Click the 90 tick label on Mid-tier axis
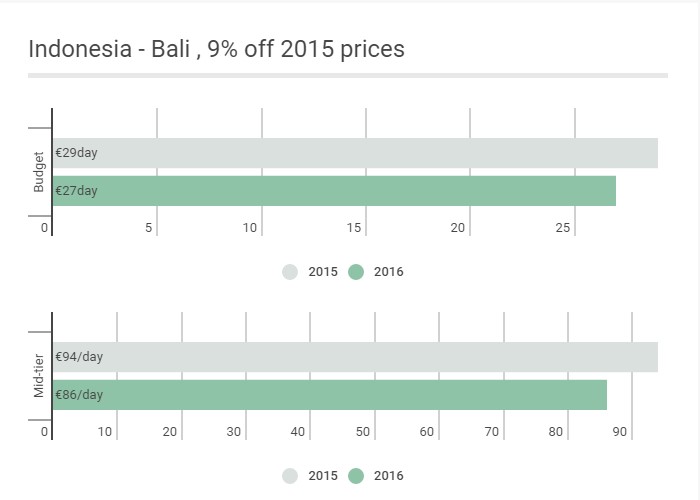 tap(619, 432)
